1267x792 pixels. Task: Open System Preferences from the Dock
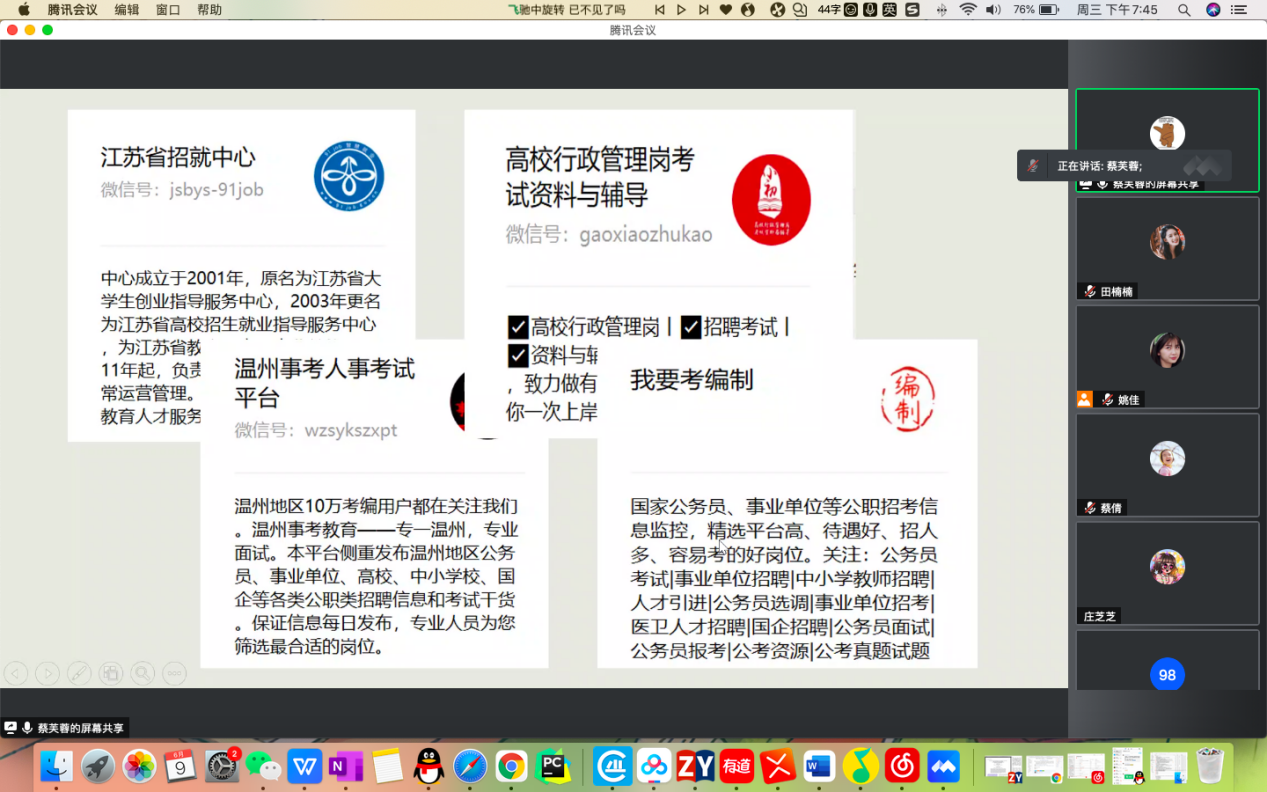click(222, 766)
